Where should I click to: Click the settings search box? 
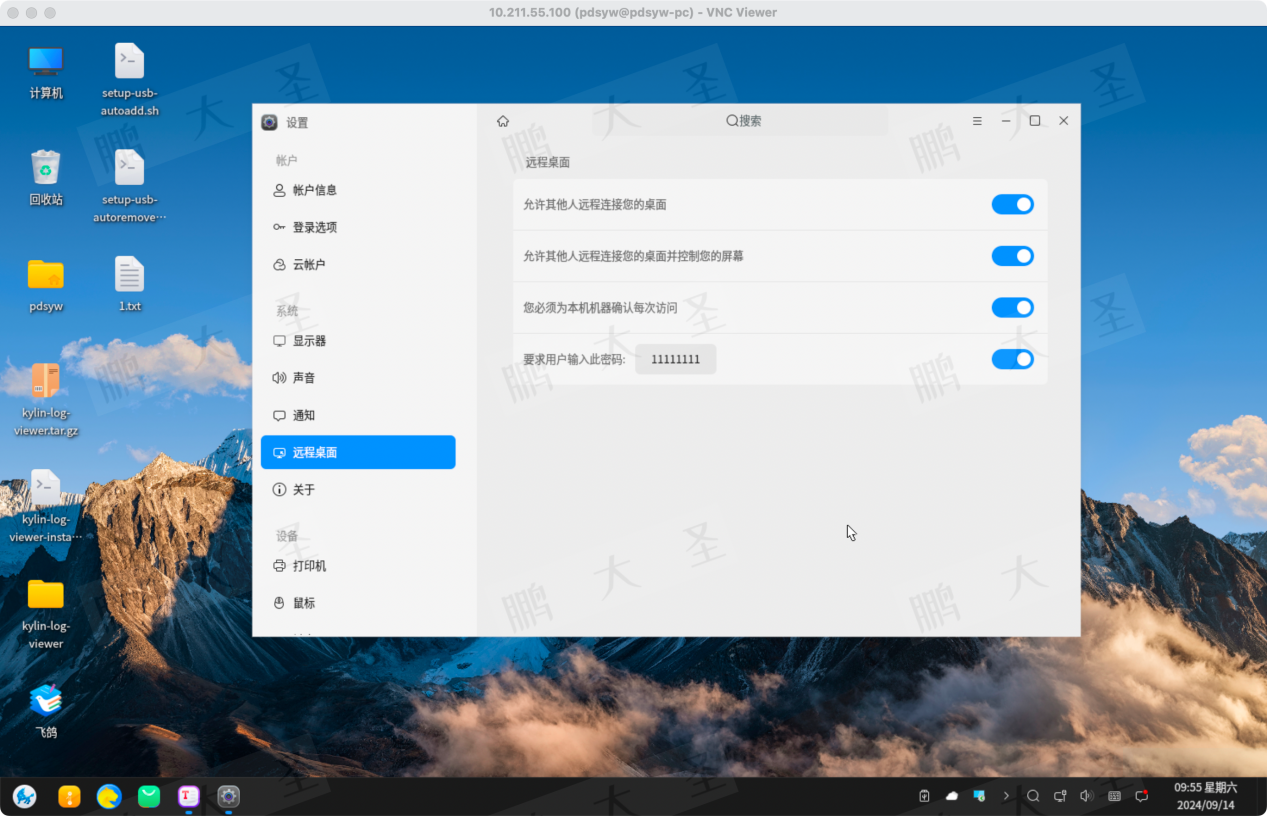point(740,121)
